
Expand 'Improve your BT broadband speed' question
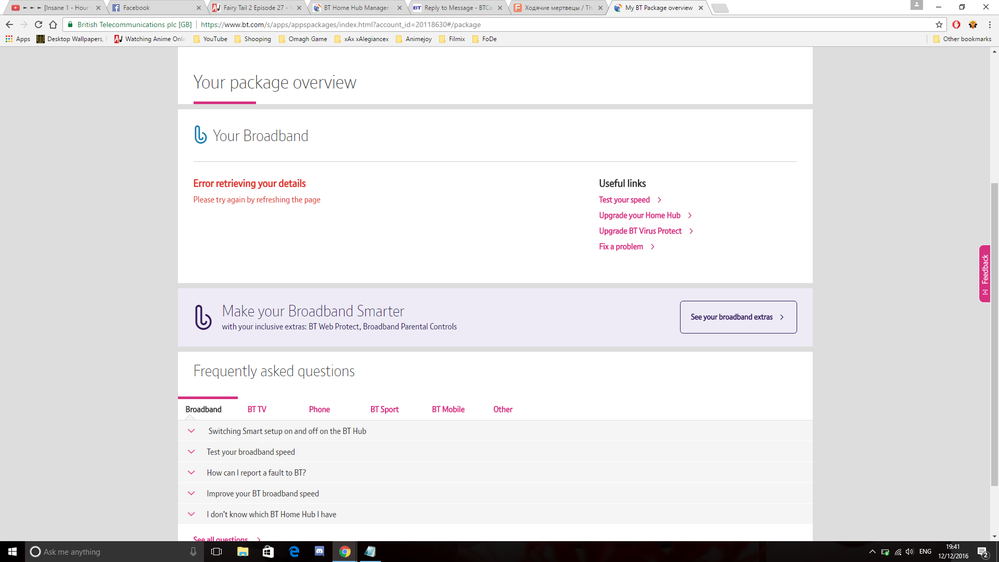pos(495,493)
